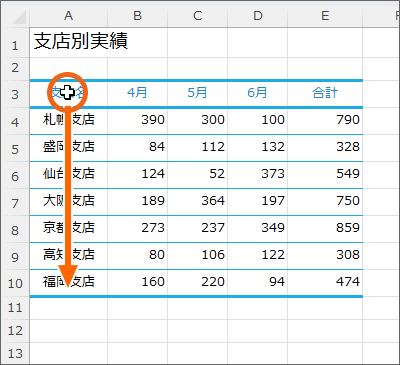This screenshot has width=400, height=365.
Task: Click cell with value 84
Action: [137, 148]
